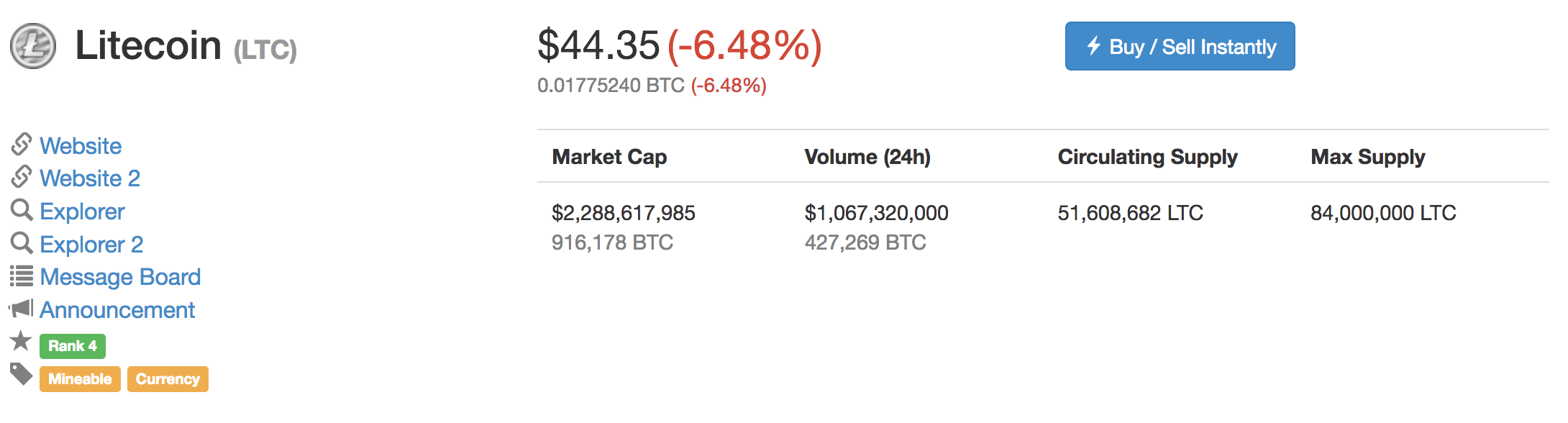The image size is (1568, 423).
Task: Select the Currency tag
Action: click(x=168, y=379)
